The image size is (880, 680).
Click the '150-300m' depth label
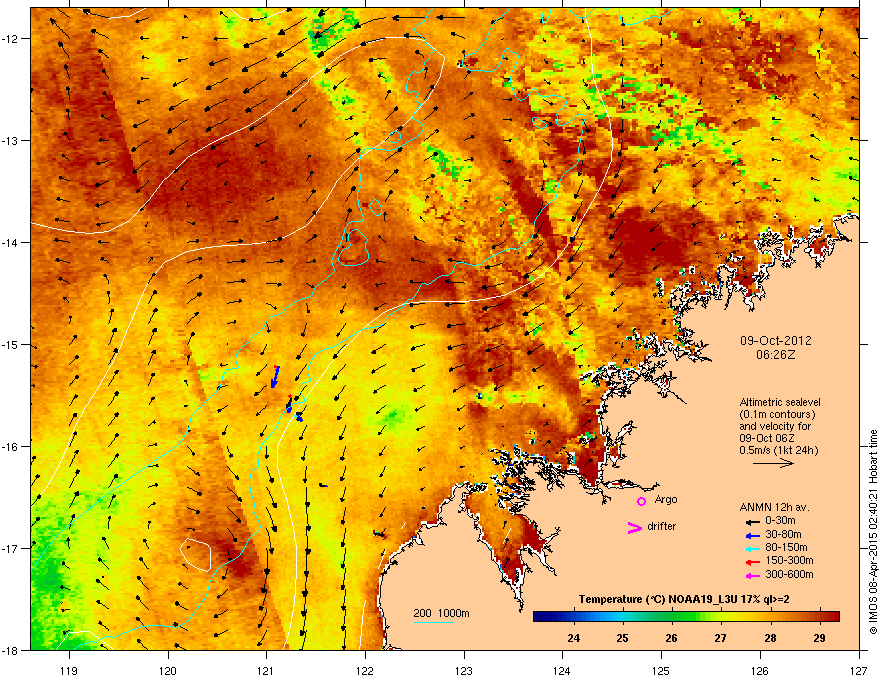coord(790,560)
